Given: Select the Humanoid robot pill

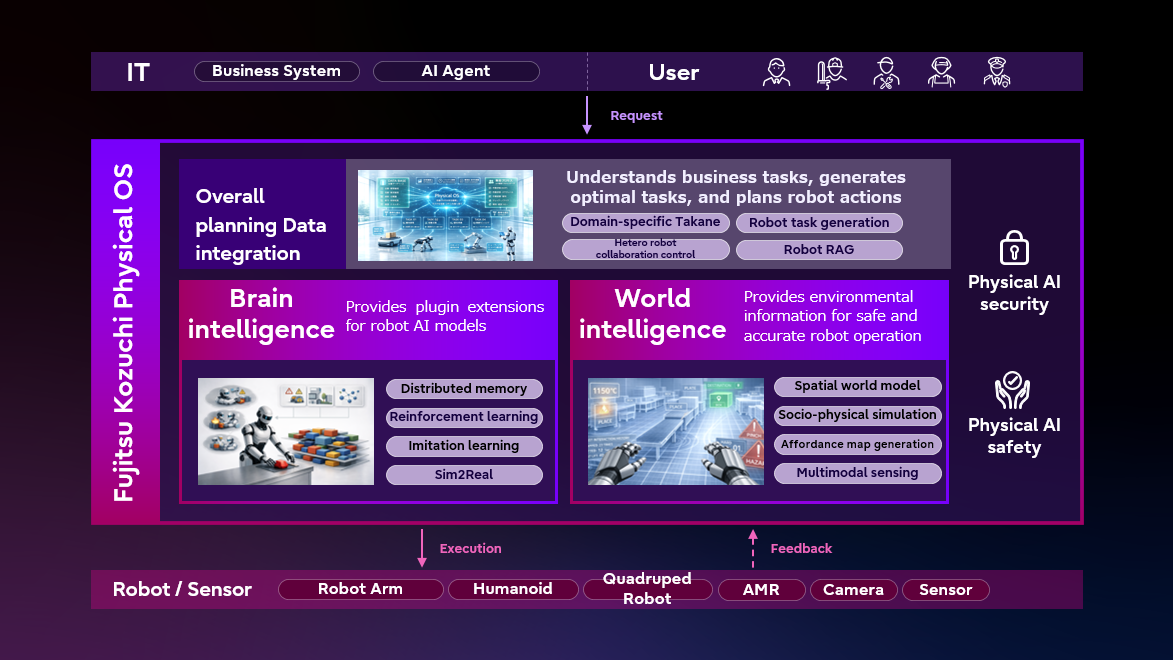Looking at the screenshot, I should click(513, 590).
